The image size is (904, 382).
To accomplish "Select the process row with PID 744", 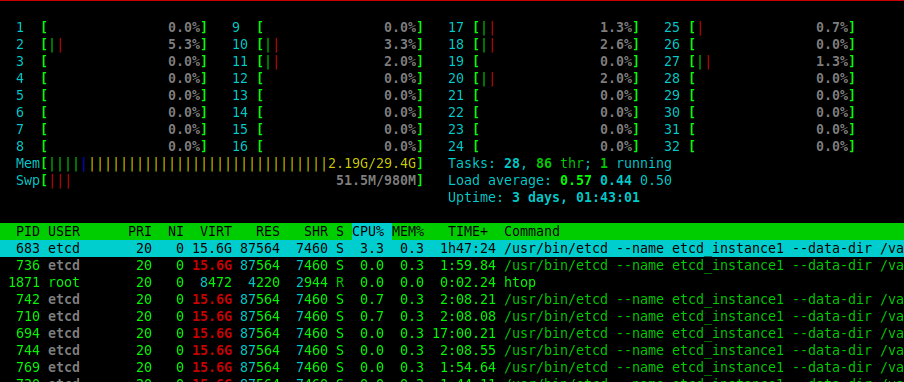I will (x=452, y=350).
